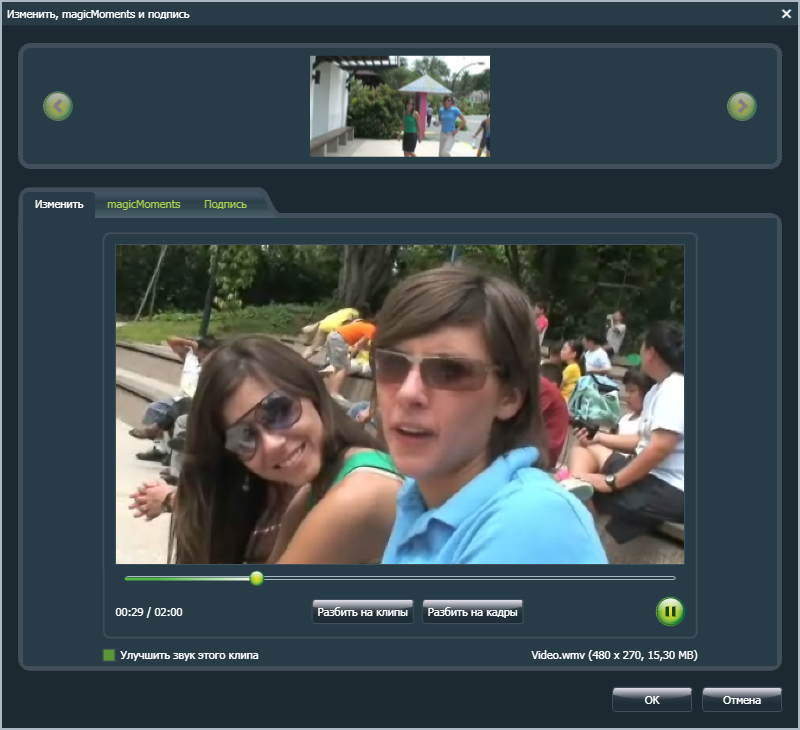Click the green playback slider handle

point(256,578)
